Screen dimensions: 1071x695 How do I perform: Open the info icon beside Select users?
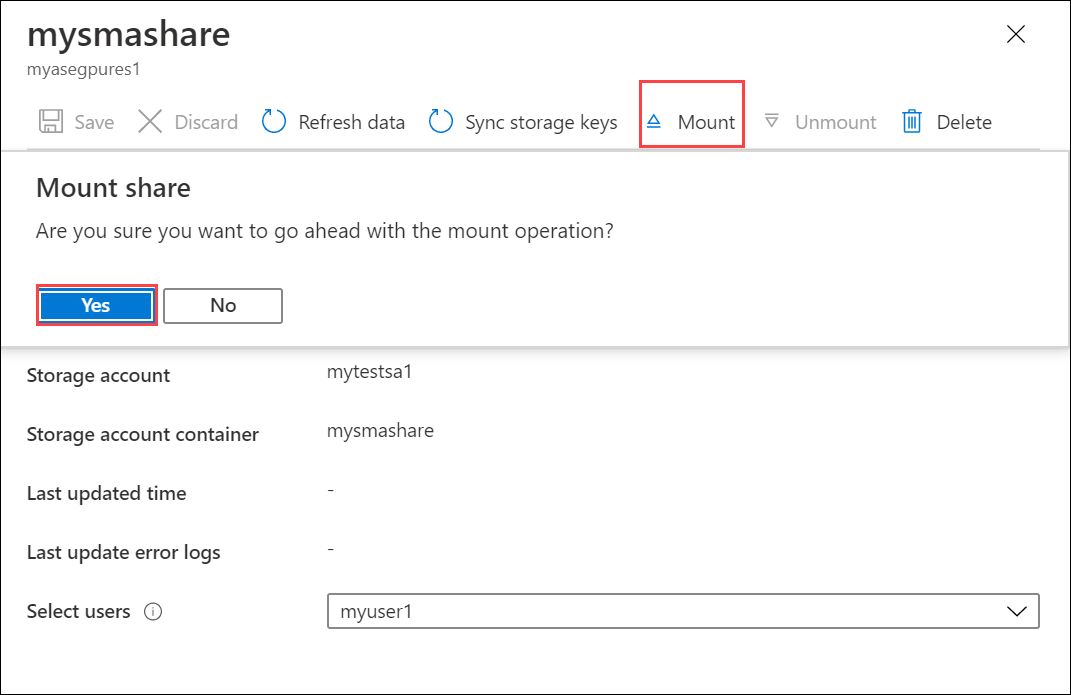[x=153, y=612]
